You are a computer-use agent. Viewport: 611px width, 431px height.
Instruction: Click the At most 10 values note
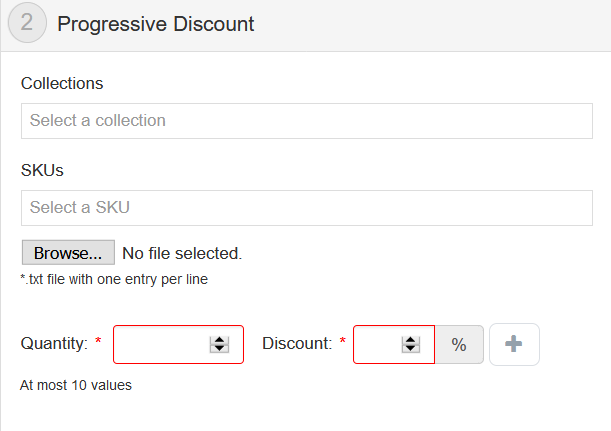click(x=76, y=385)
